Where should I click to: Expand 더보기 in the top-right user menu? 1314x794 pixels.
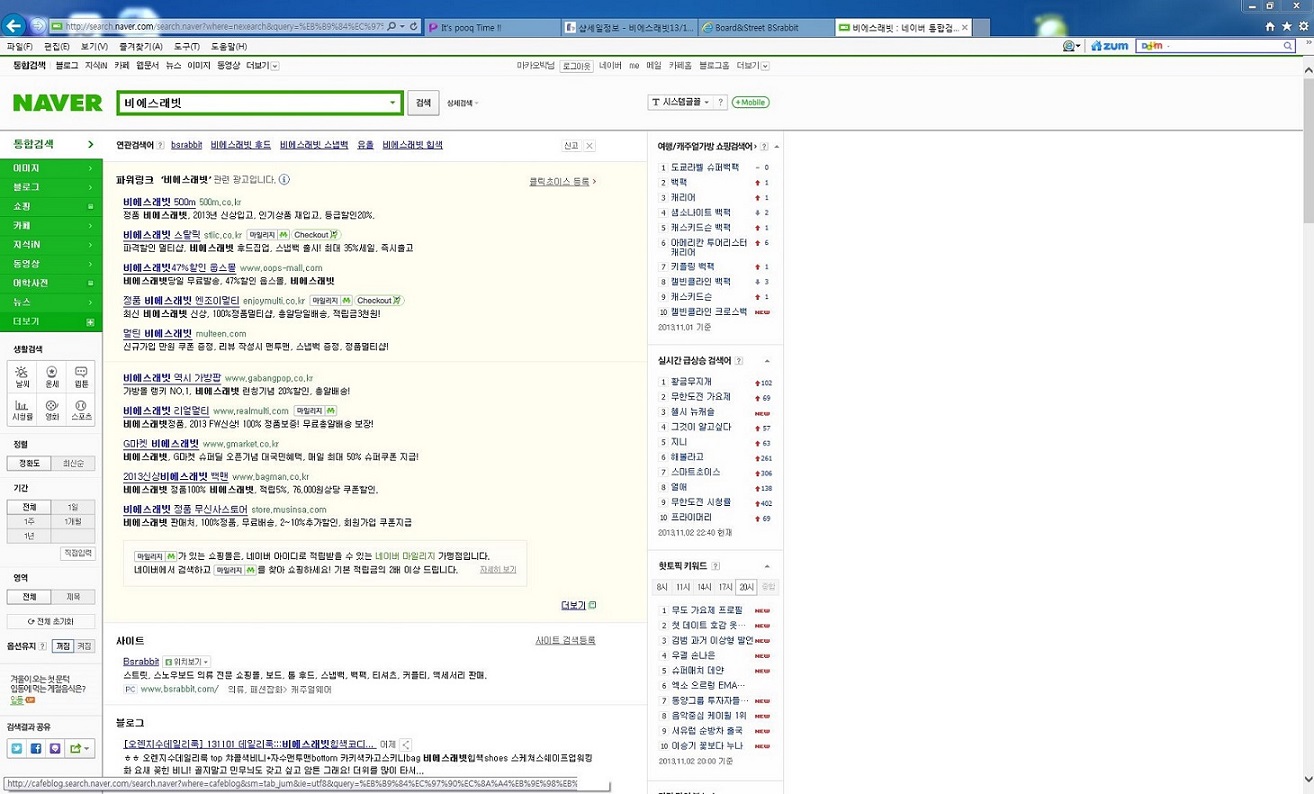(752, 65)
